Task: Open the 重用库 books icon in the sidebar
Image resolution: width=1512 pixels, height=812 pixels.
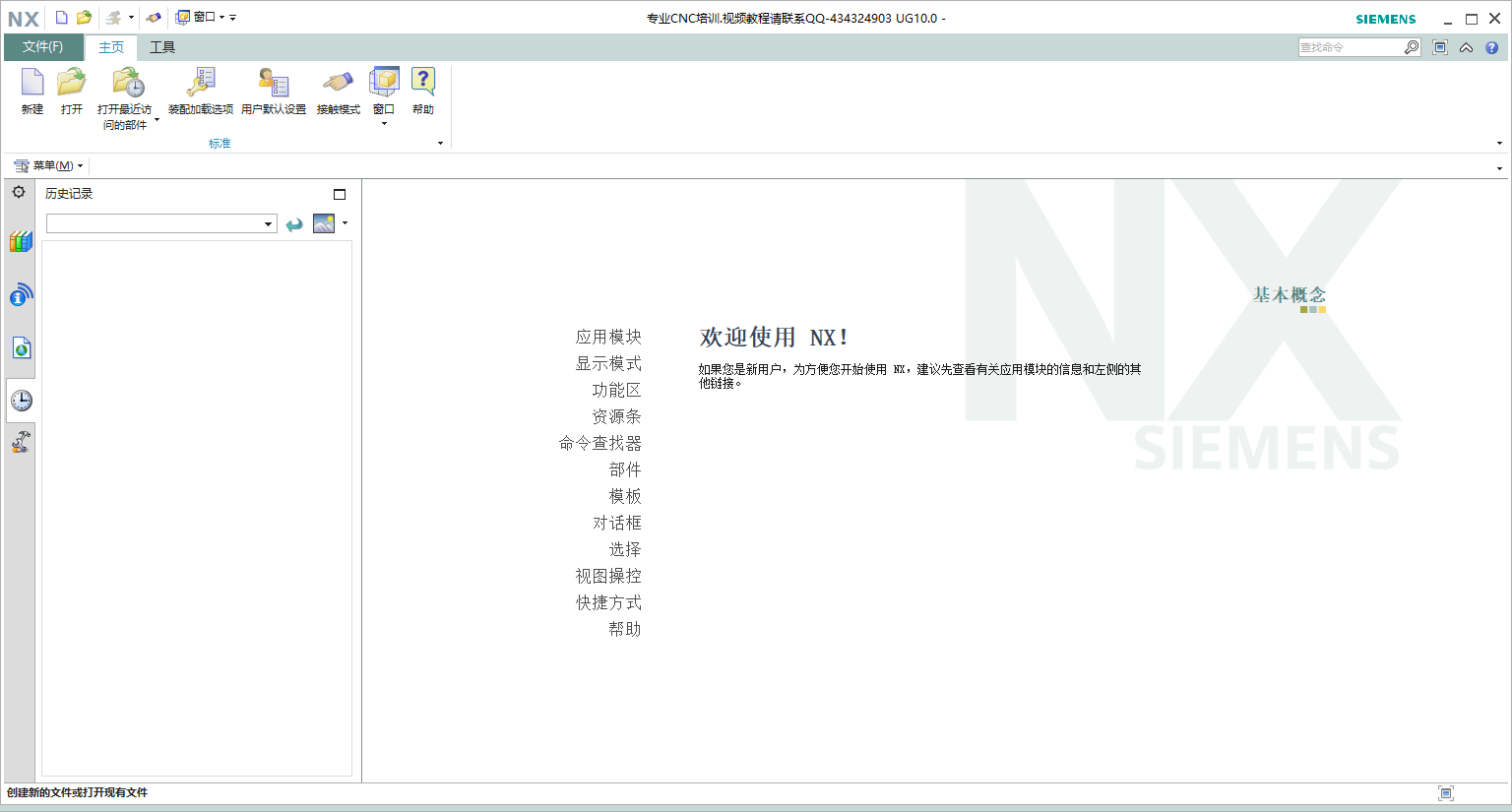Action: [x=20, y=240]
